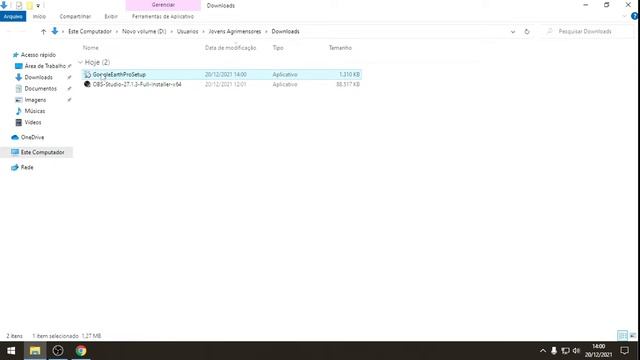640x360 pixels.
Task: Switch to large icons view layout
Action: (633, 336)
